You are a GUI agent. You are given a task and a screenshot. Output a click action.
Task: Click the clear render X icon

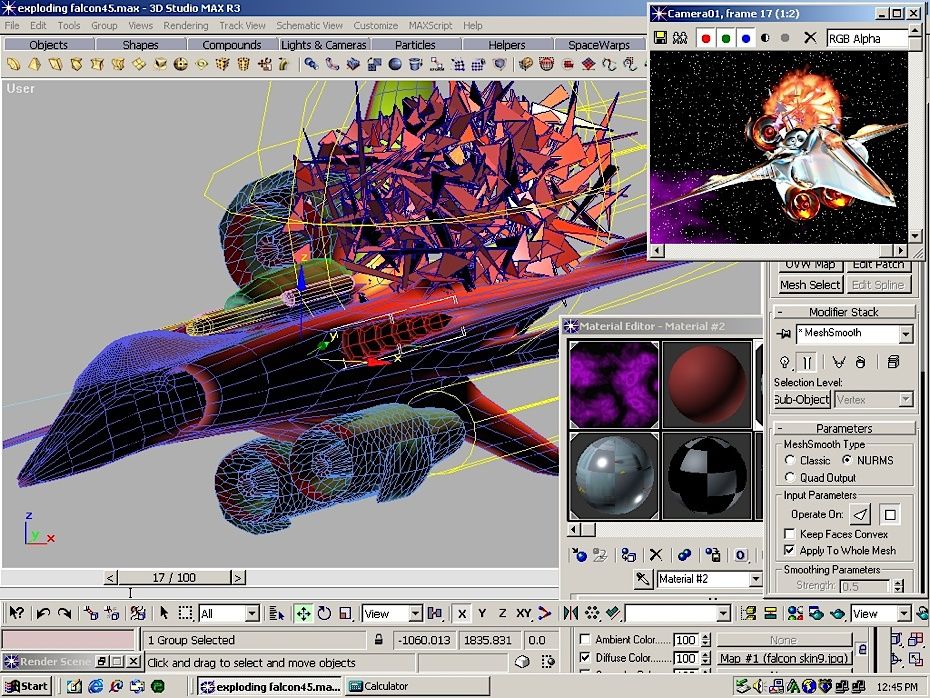pyautogui.click(x=810, y=38)
